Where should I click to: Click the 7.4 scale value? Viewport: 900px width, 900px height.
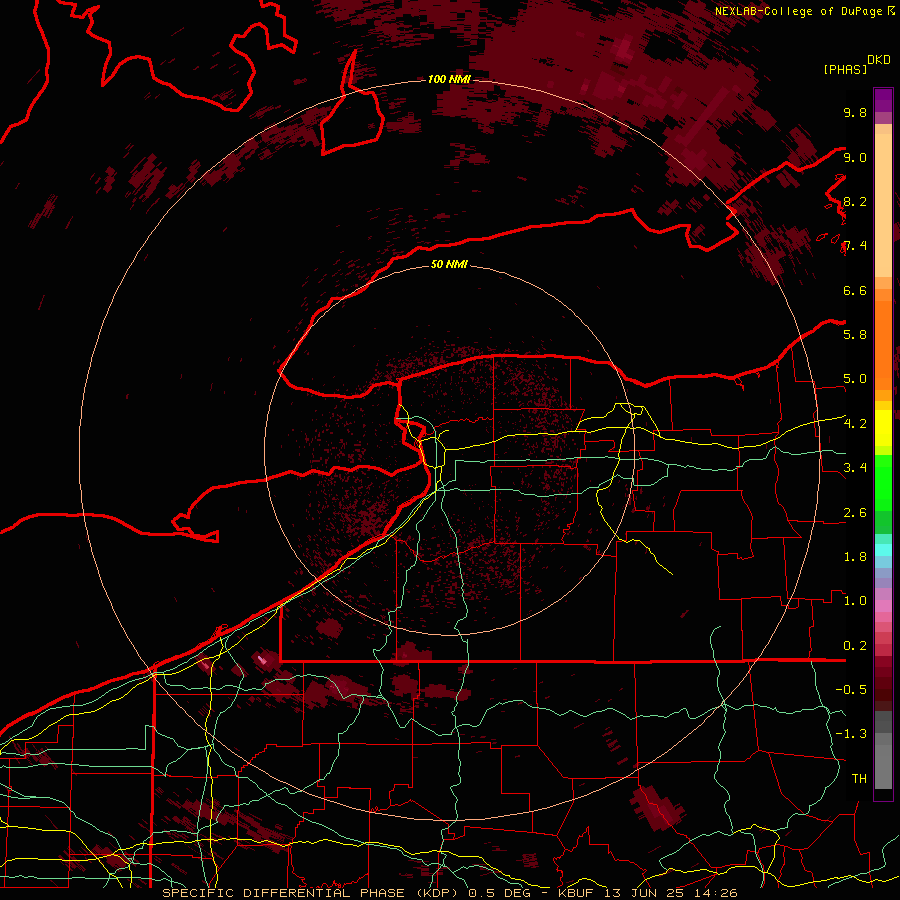point(855,246)
